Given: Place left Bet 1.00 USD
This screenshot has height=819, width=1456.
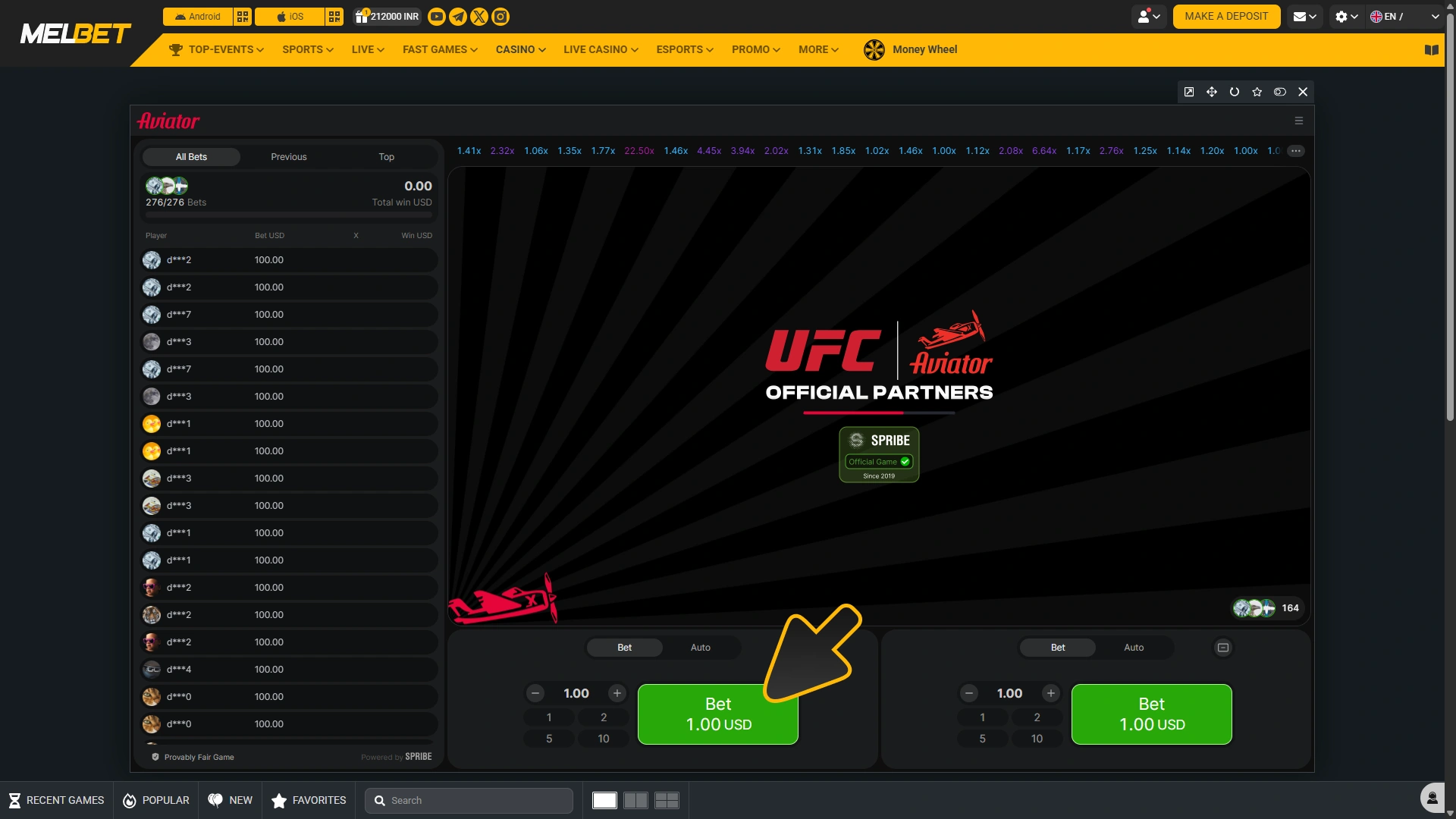Looking at the screenshot, I should [718, 714].
